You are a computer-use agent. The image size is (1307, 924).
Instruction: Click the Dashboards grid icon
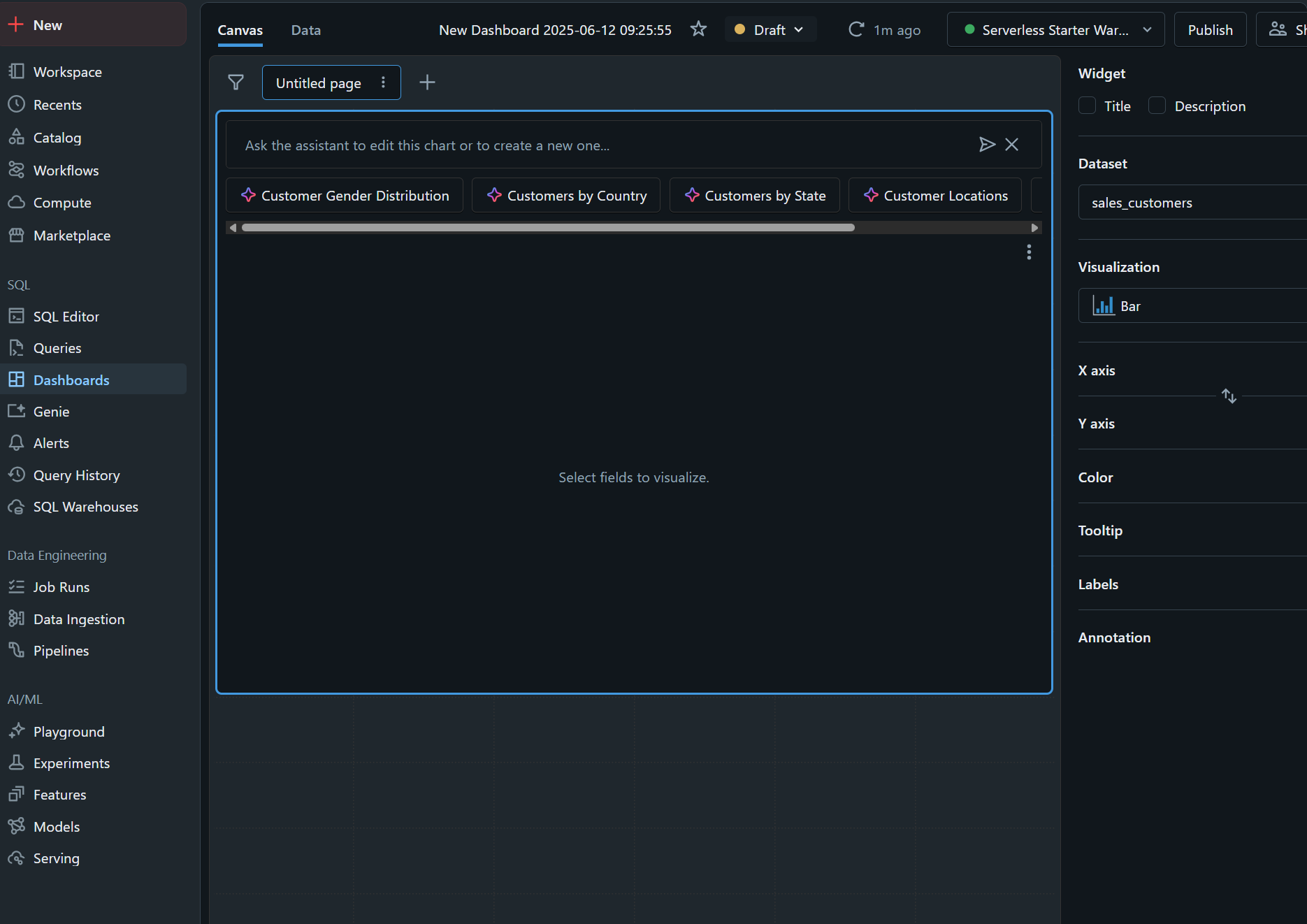coord(16,380)
